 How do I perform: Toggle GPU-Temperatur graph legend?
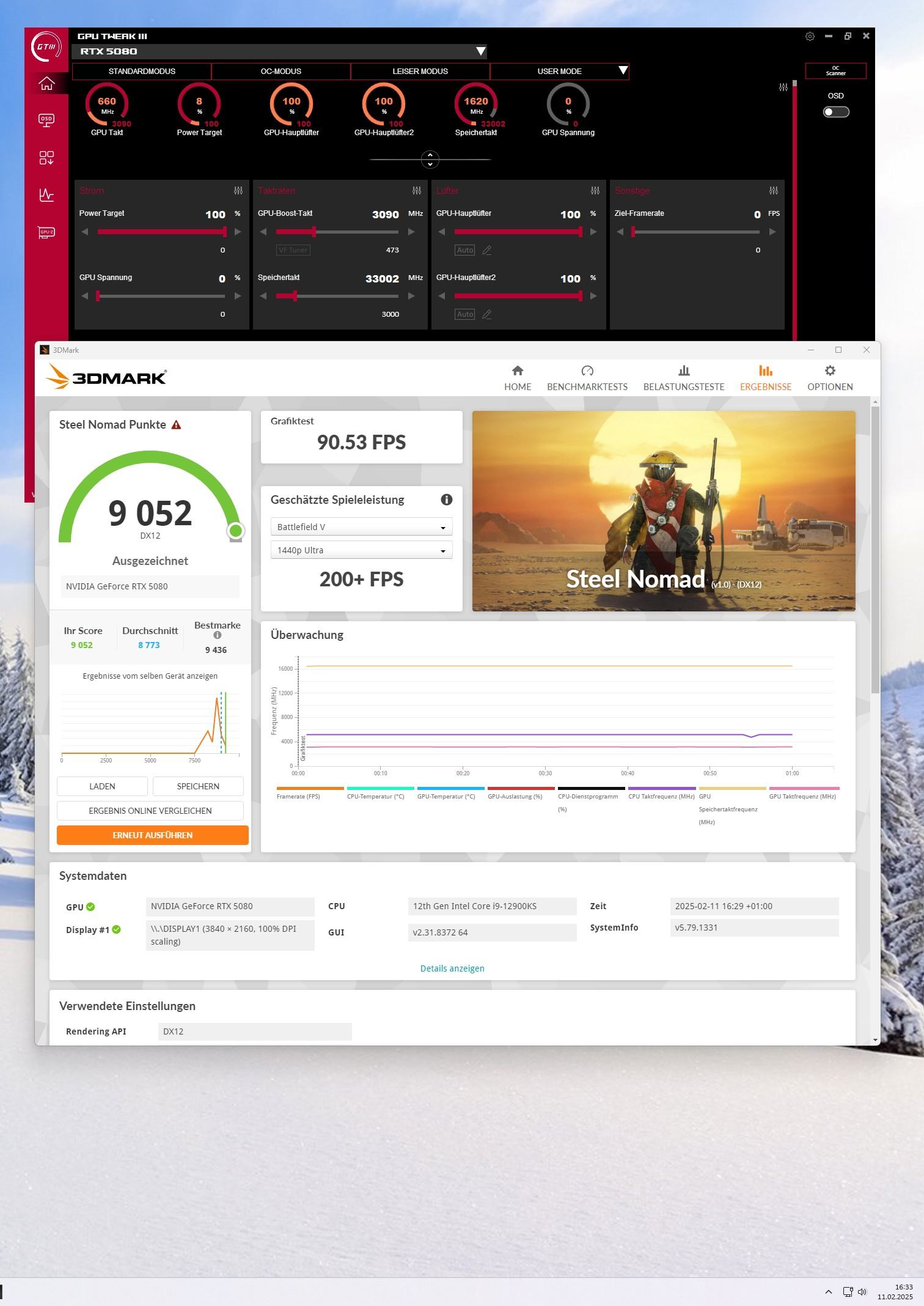pyautogui.click(x=450, y=793)
